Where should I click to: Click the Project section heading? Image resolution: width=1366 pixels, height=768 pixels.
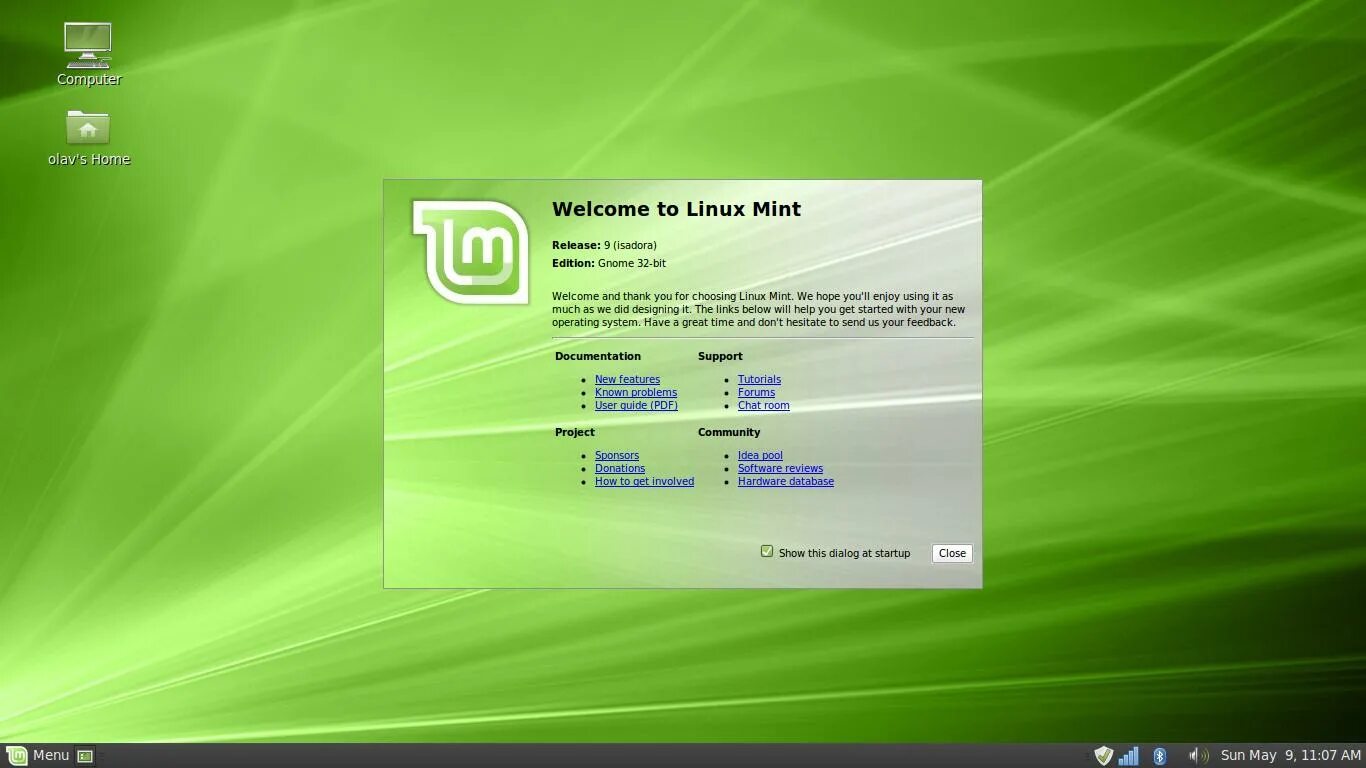pyautogui.click(x=575, y=432)
